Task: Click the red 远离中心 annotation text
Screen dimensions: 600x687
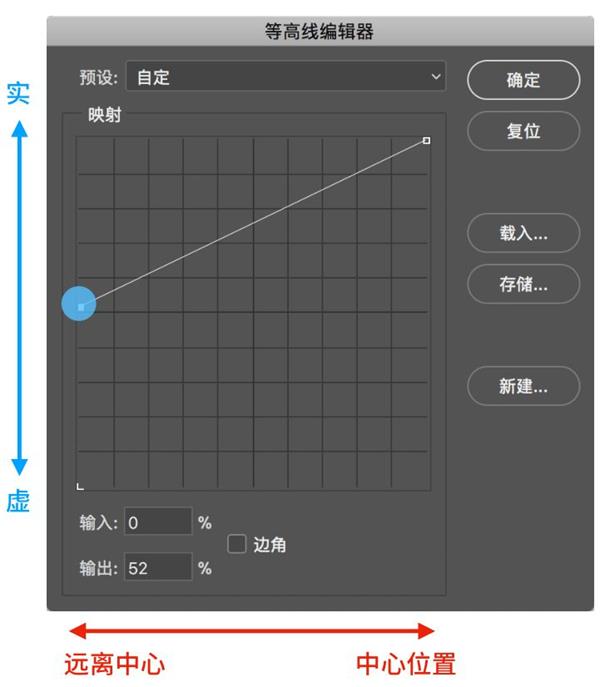Action: coord(114,664)
